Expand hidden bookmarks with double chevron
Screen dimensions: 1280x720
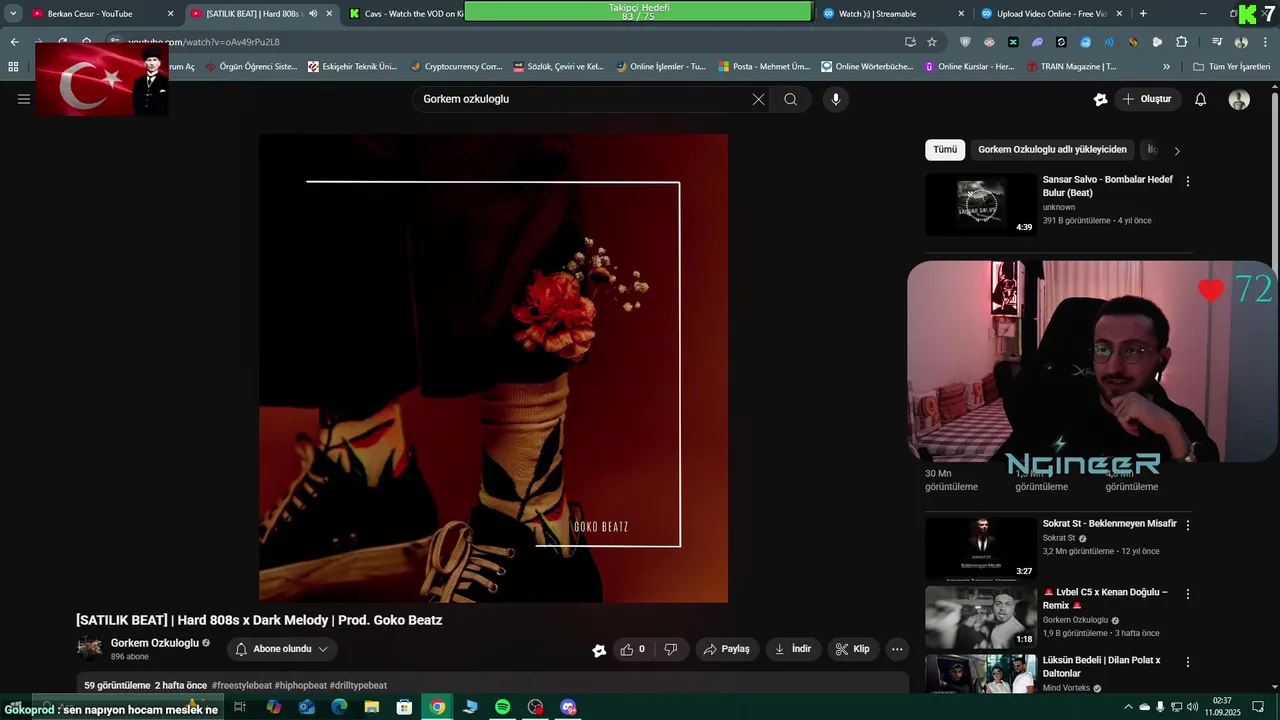(x=1166, y=67)
